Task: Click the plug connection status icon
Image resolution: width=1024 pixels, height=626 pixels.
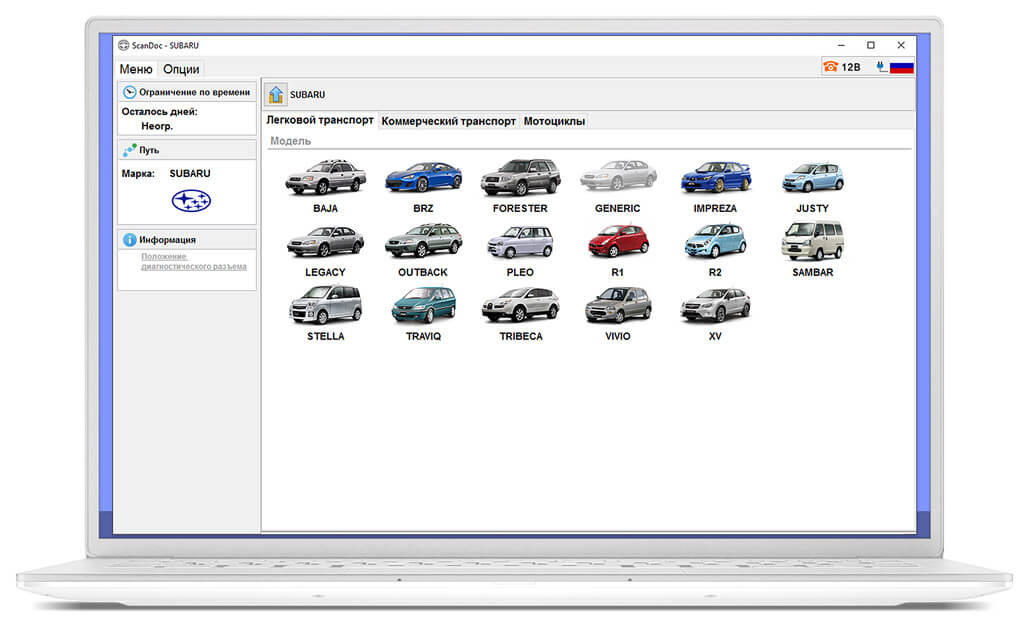Action: [x=881, y=67]
